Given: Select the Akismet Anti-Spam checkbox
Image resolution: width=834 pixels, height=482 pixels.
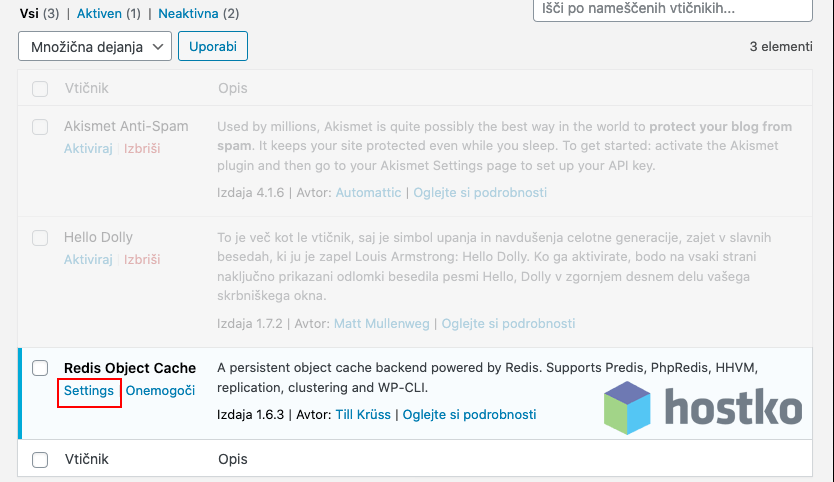Looking at the screenshot, I should point(40,127).
